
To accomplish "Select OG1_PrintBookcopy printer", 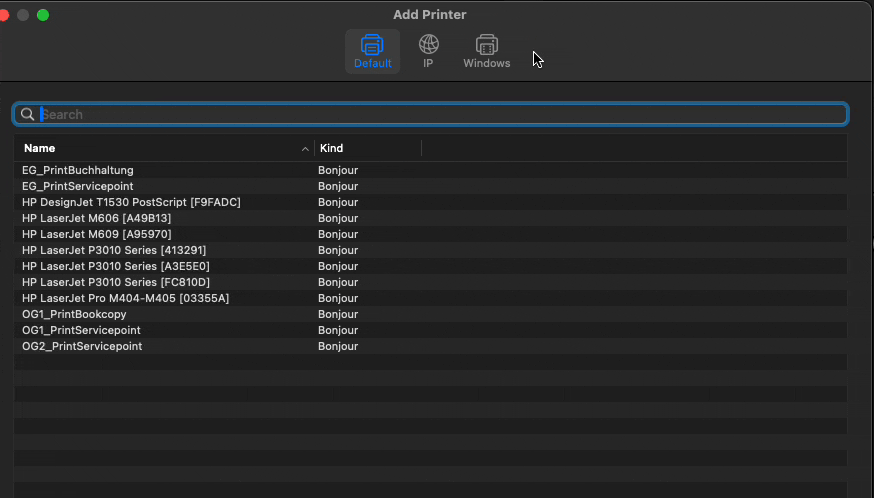I will point(74,314).
